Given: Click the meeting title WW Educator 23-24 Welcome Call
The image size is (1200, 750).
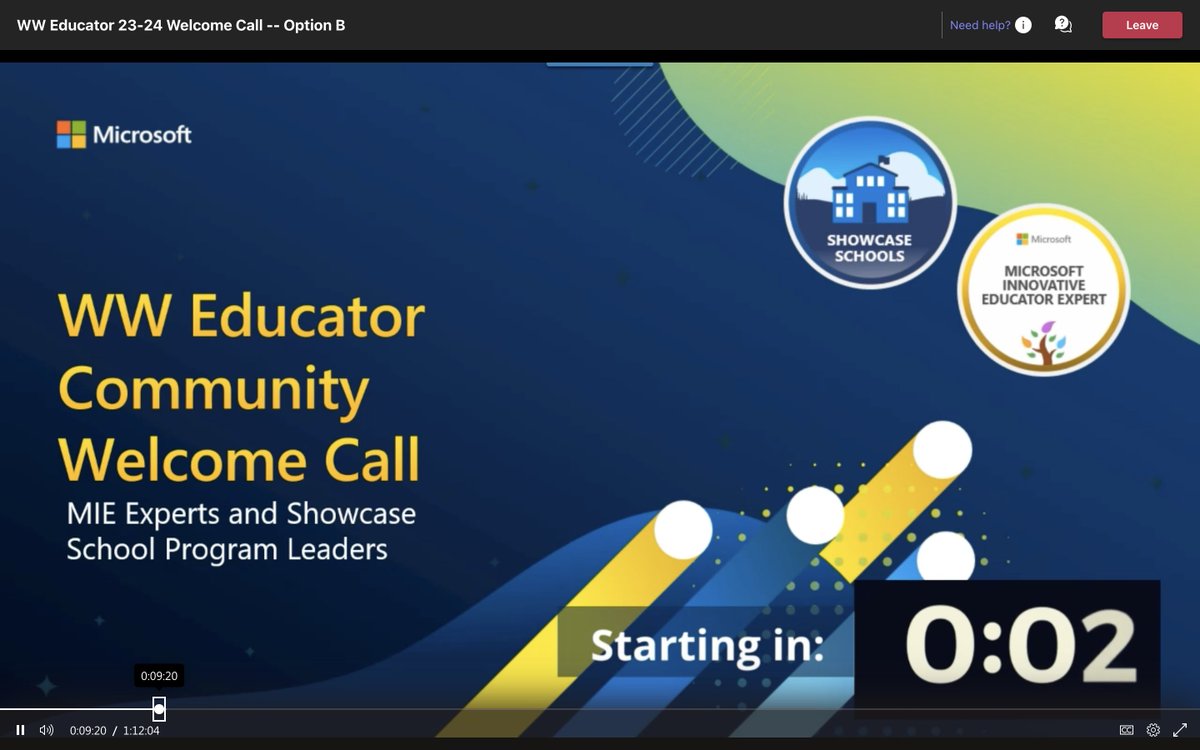Looking at the screenshot, I should click(x=181, y=25).
